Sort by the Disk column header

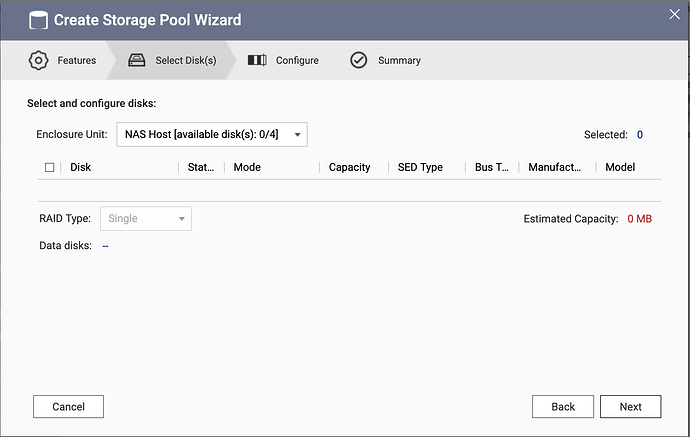(x=81, y=168)
